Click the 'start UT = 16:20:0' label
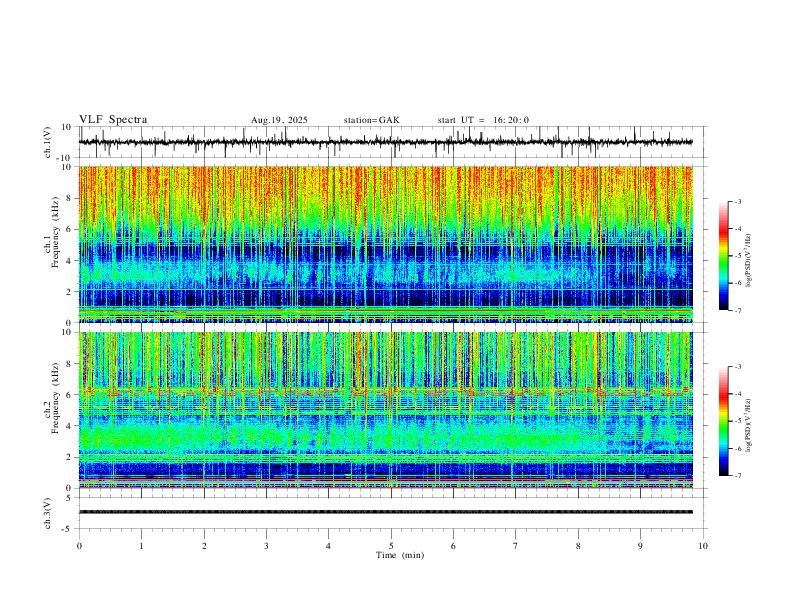 (483, 120)
